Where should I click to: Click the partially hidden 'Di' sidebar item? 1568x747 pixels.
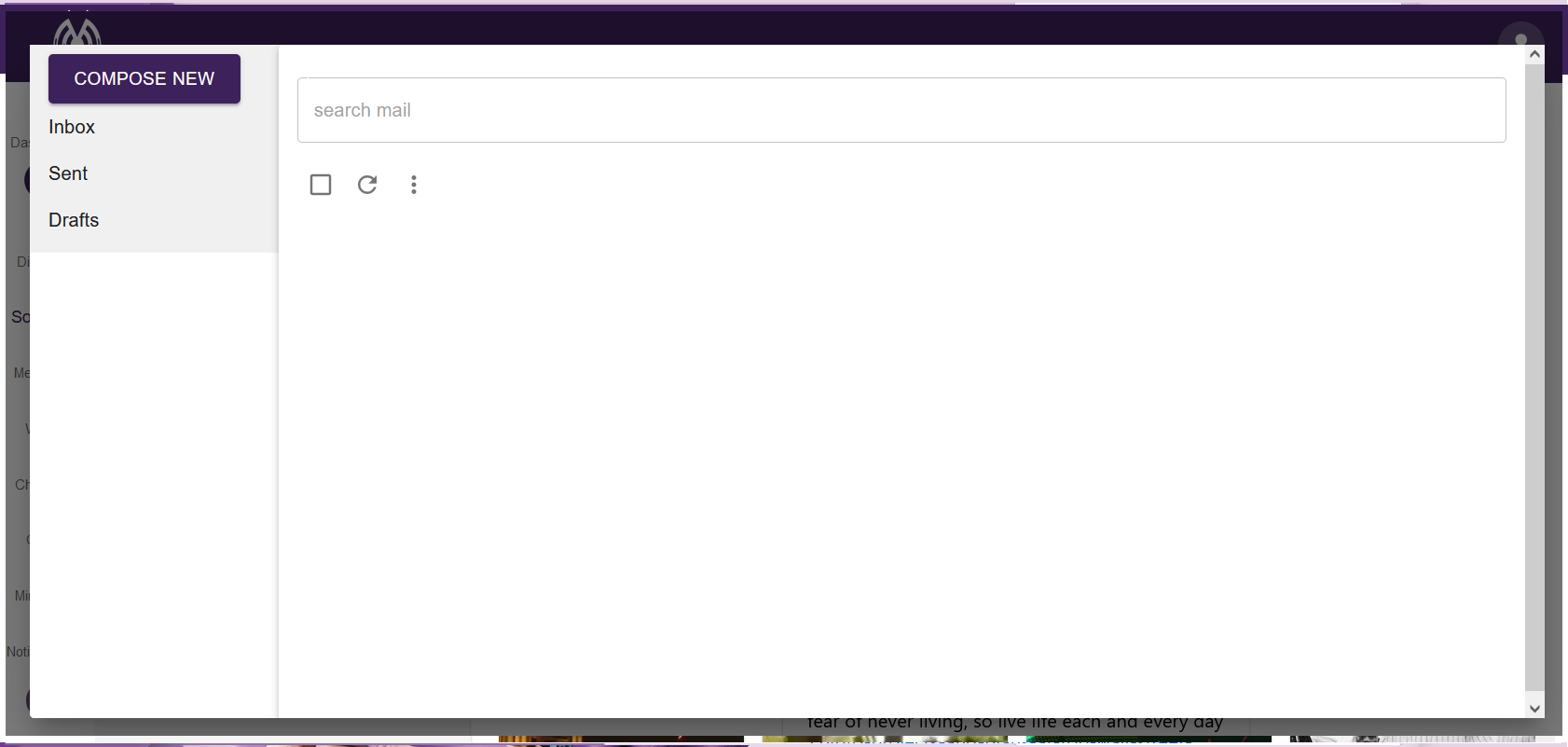[x=22, y=262]
